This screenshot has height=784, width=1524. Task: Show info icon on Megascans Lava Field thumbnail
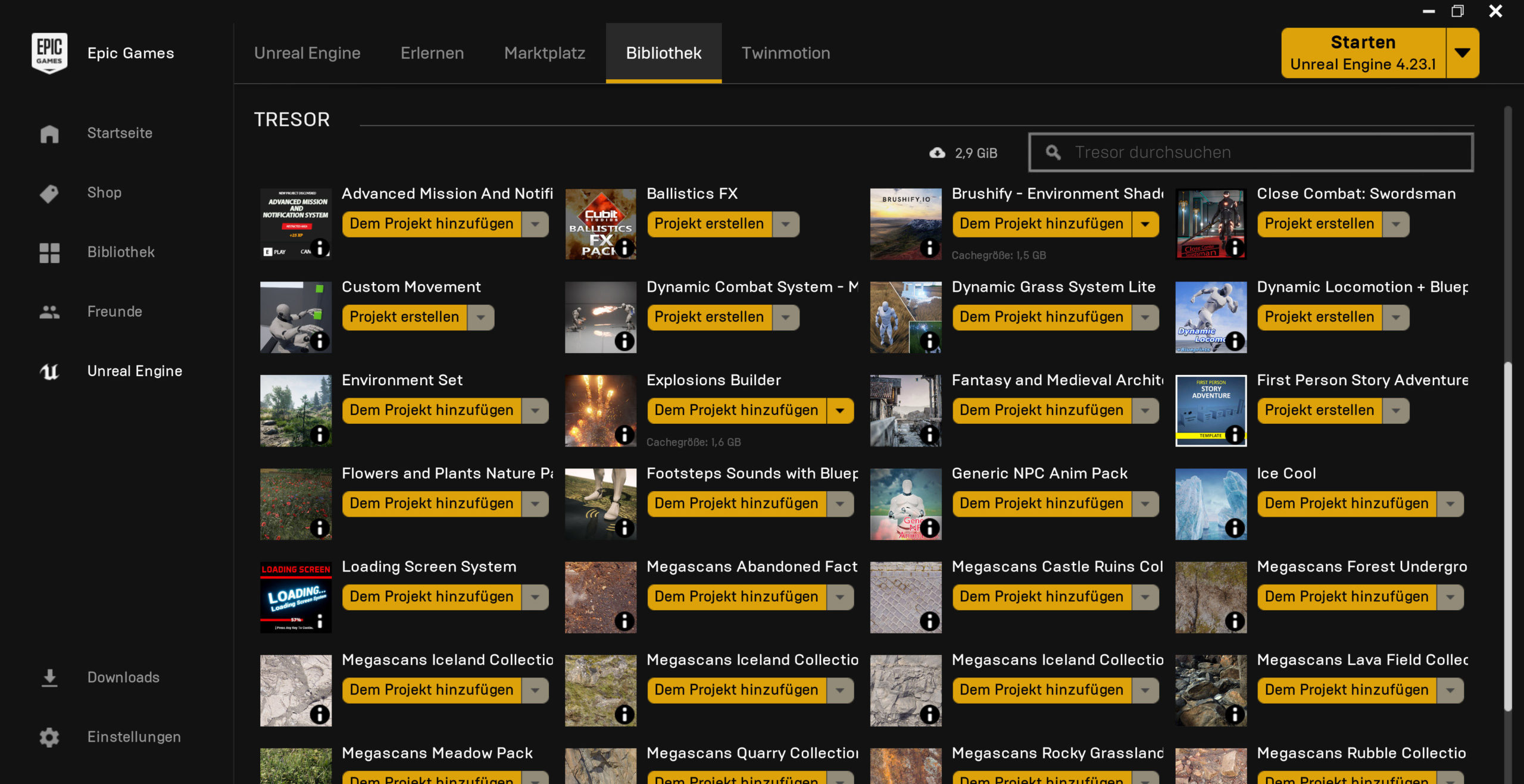1235,714
